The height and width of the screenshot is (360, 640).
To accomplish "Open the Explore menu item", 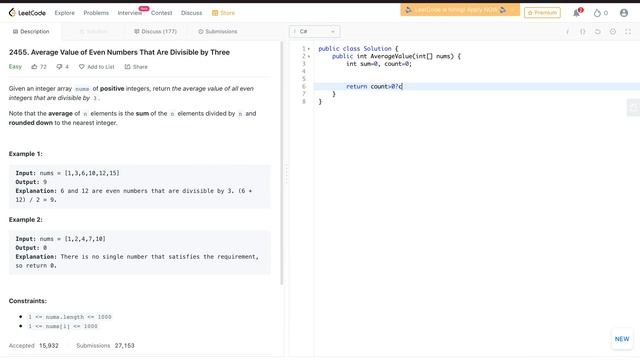I will click(64, 13).
